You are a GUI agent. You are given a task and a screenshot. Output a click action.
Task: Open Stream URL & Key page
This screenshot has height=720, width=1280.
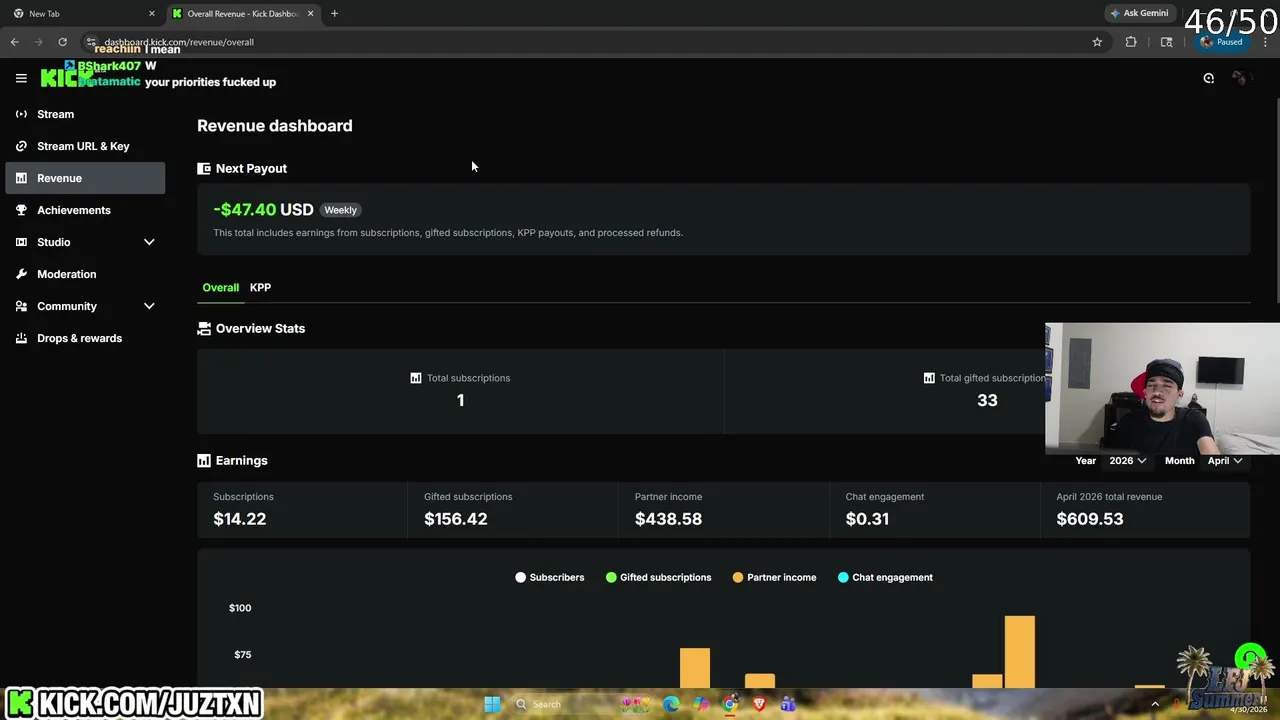tap(85, 146)
